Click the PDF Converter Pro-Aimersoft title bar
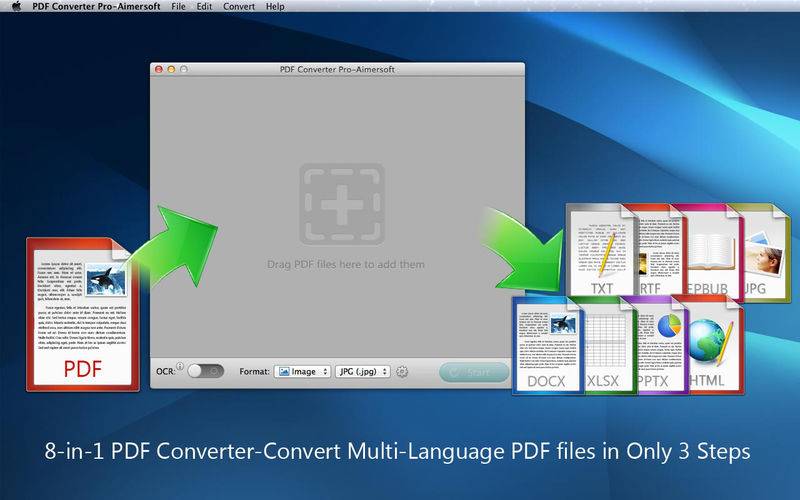 (x=337, y=69)
